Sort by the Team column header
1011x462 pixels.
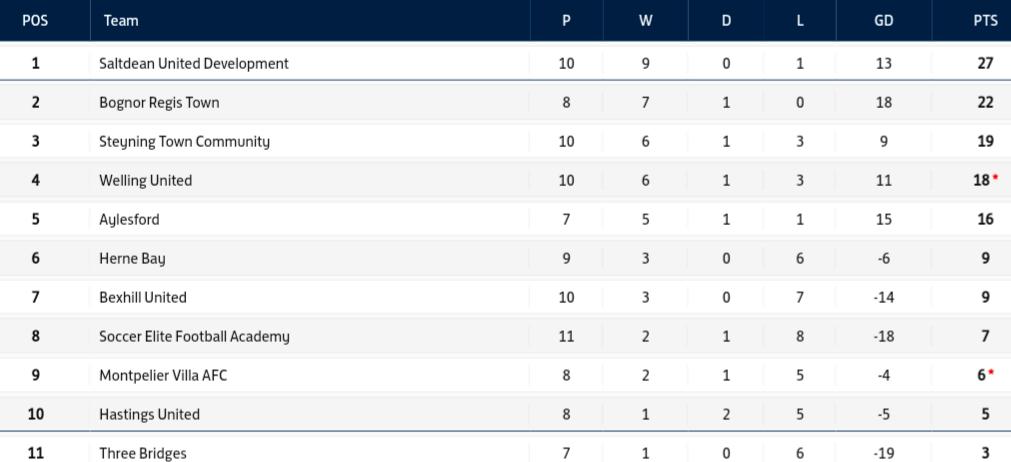point(120,20)
